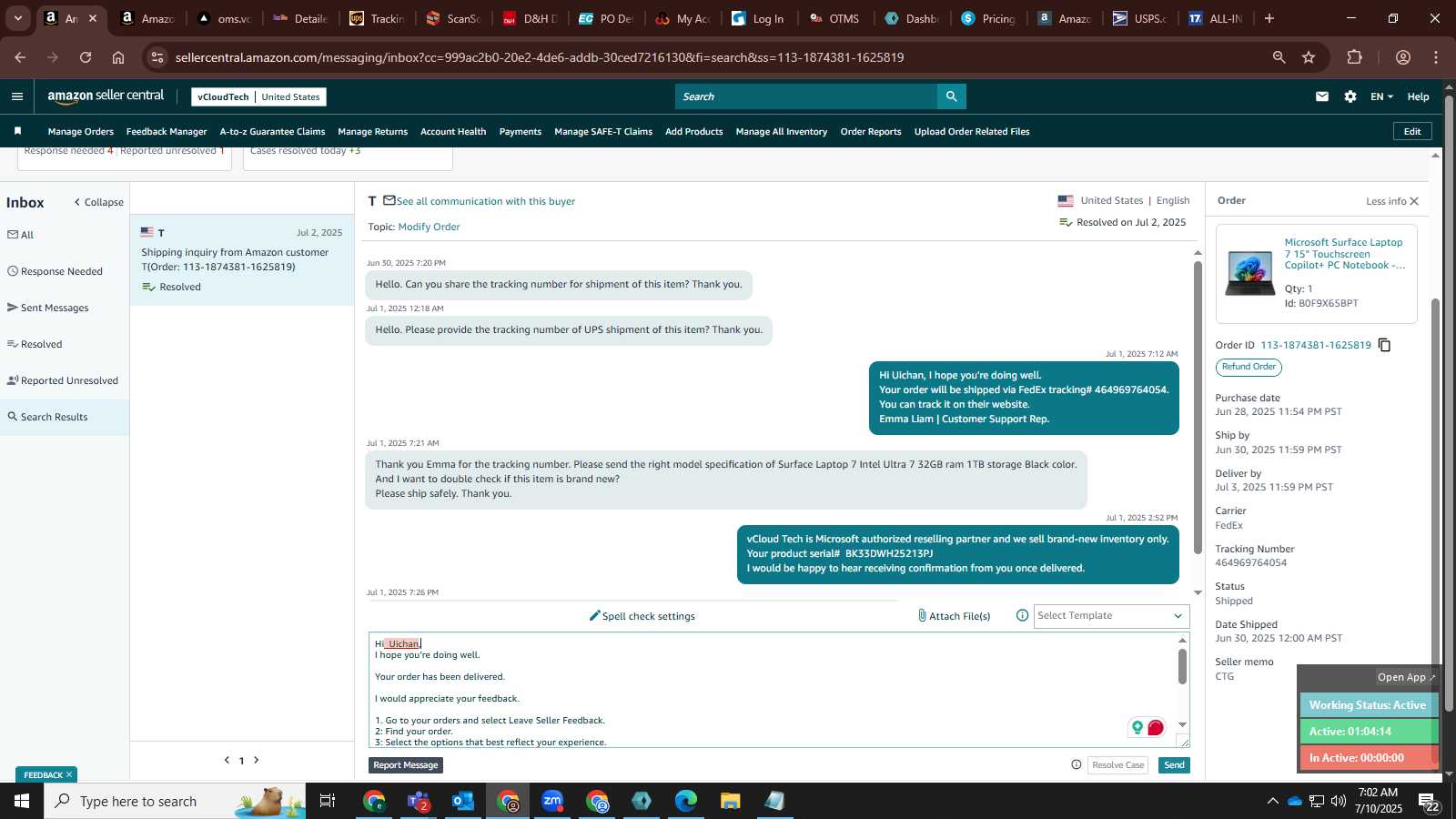The height and width of the screenshot is (819, 1456).
Task: Open the Feedback Manager menu item
Action: pyautogui.click(x=167, y=132)
